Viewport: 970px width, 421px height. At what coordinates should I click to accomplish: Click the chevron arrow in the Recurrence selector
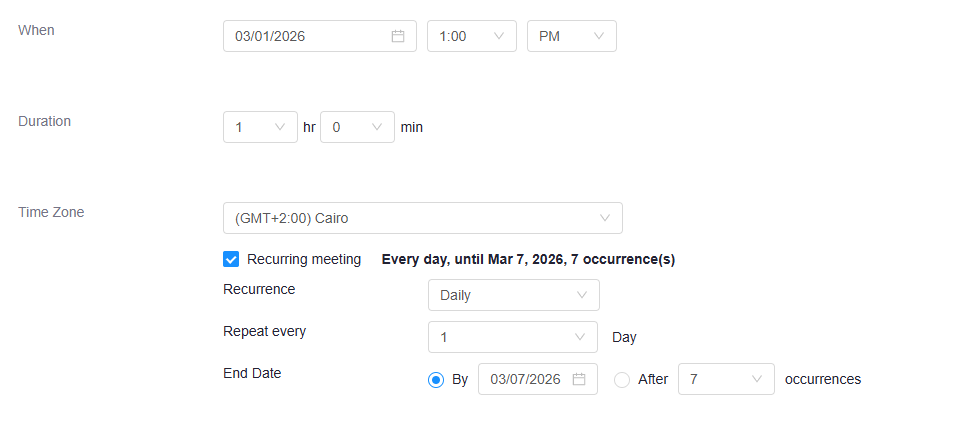(582, 295)
